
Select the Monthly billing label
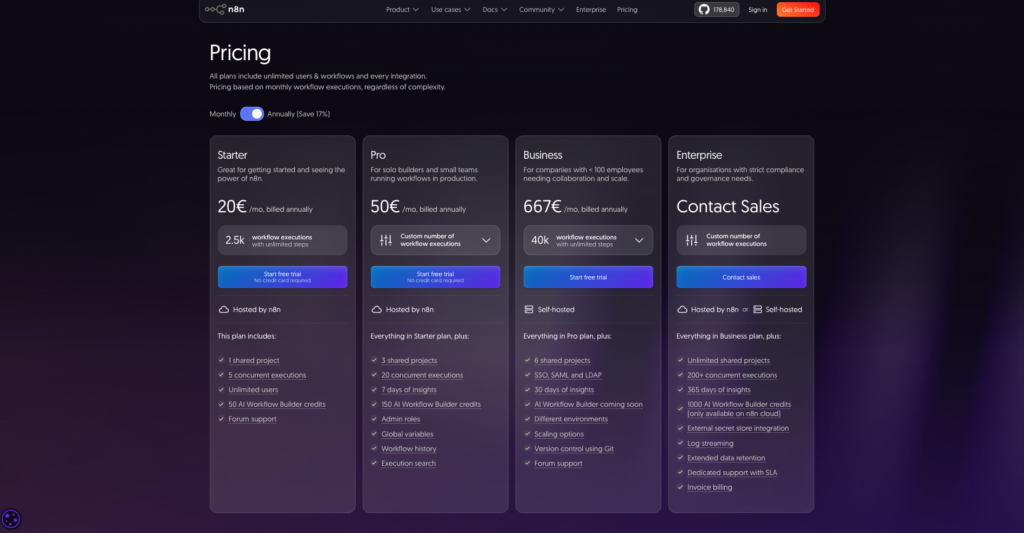pos(222,114)
